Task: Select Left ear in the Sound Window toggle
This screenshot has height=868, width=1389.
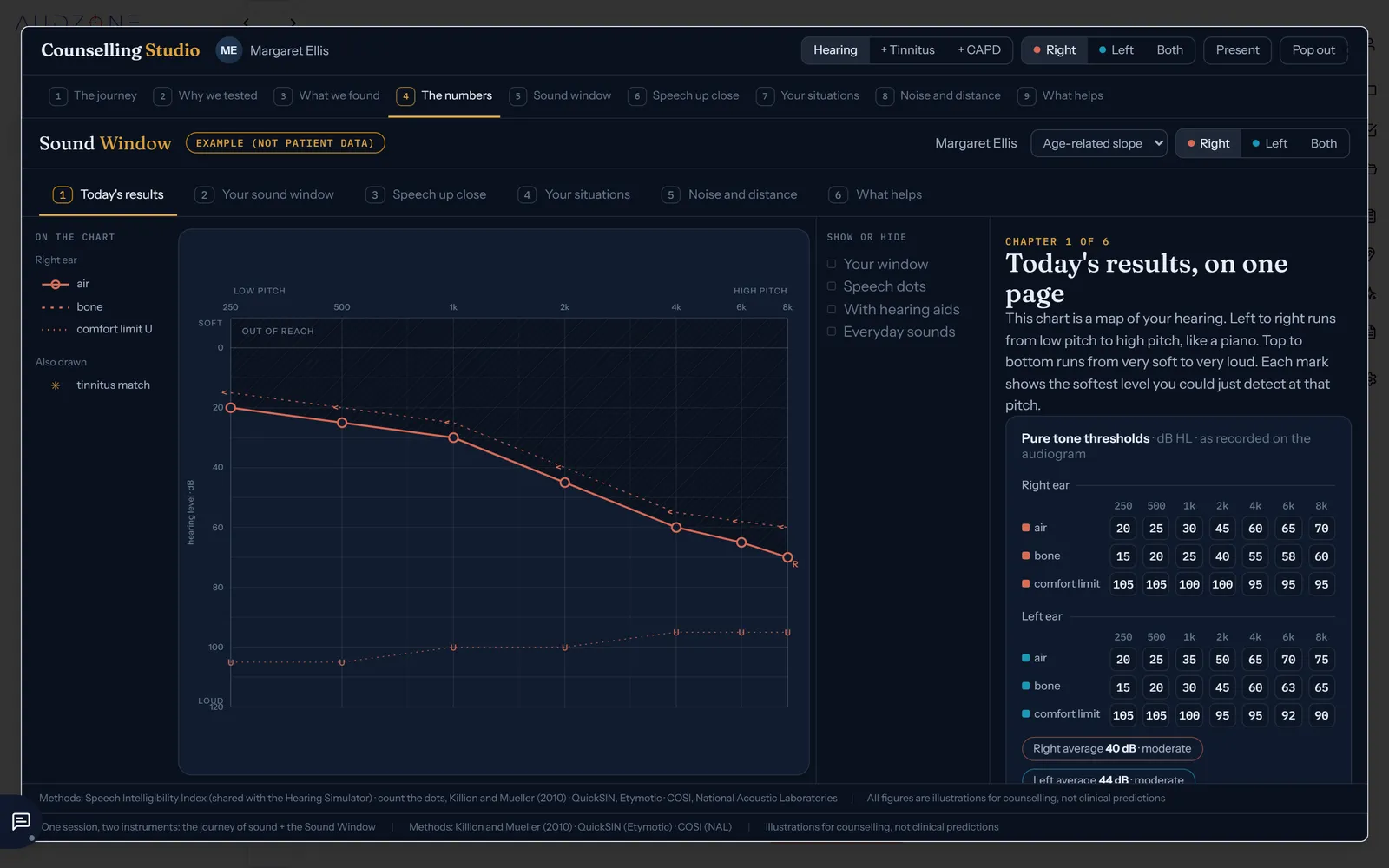Action: (1269, 143)
